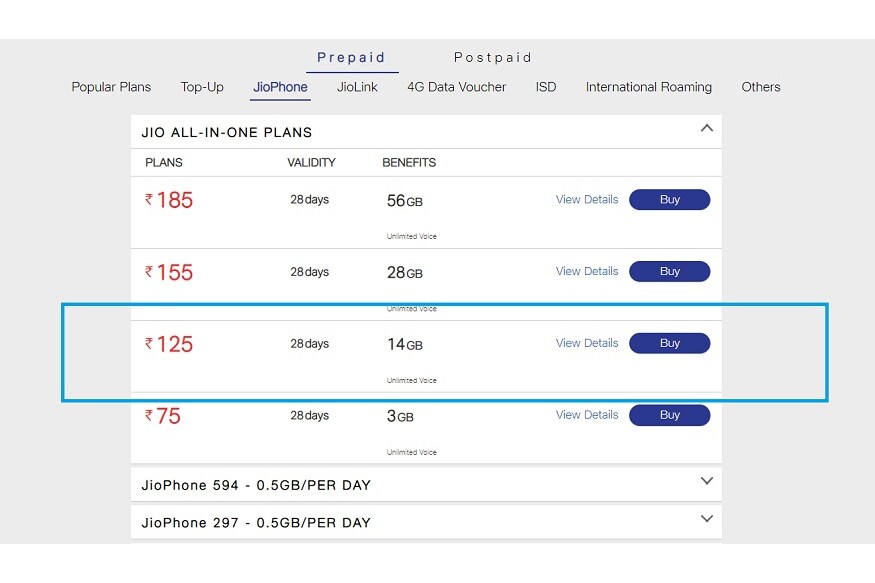
Task: Switch to the ISD plans tab
Action: 546,87
